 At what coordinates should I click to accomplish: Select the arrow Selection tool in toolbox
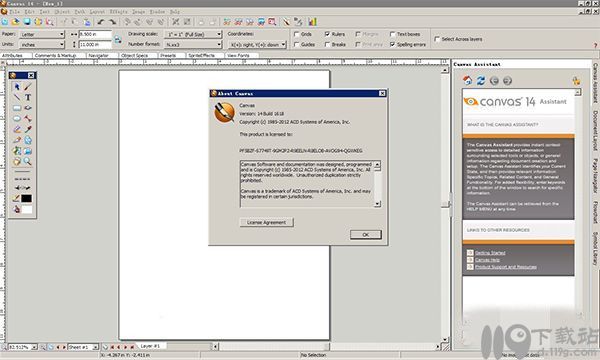point(17,87)
